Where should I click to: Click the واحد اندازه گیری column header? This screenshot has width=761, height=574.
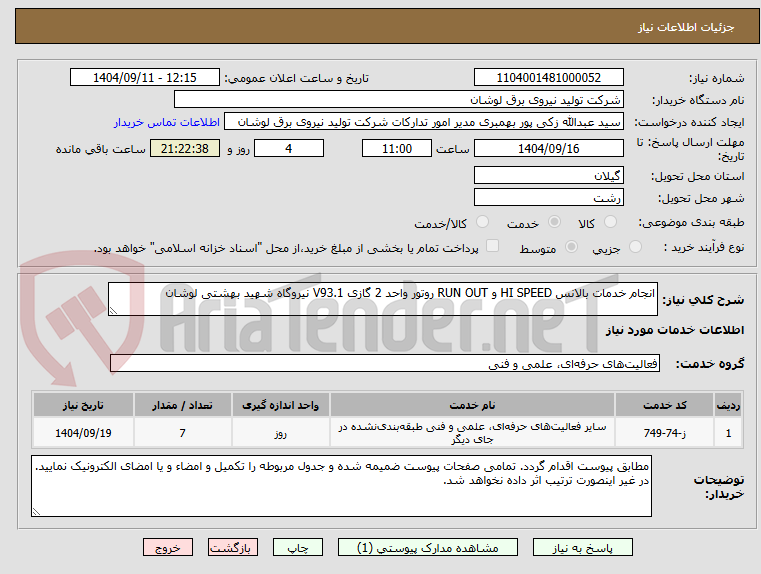tap(281, 405)
